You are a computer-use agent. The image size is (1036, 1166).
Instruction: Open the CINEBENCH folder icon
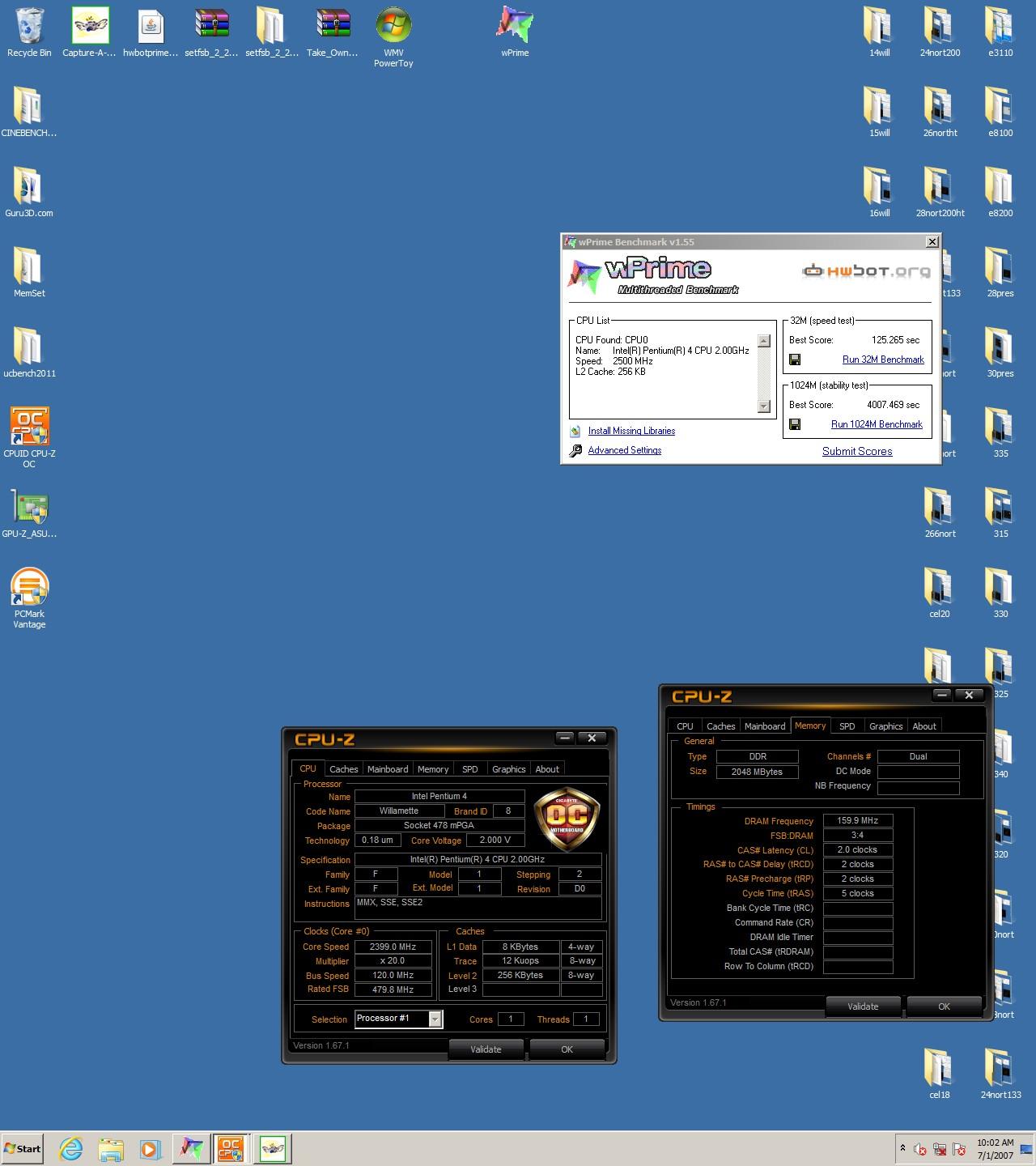pyautogui.click(x=29, y=112)
